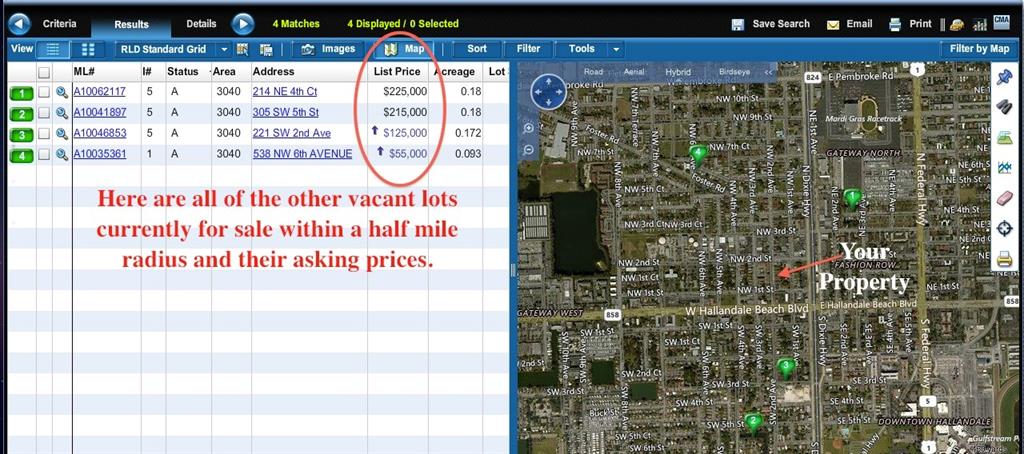Check the box for listing A10041897
The height and width of the screenshot is (454, 1024).
(44, 113)
